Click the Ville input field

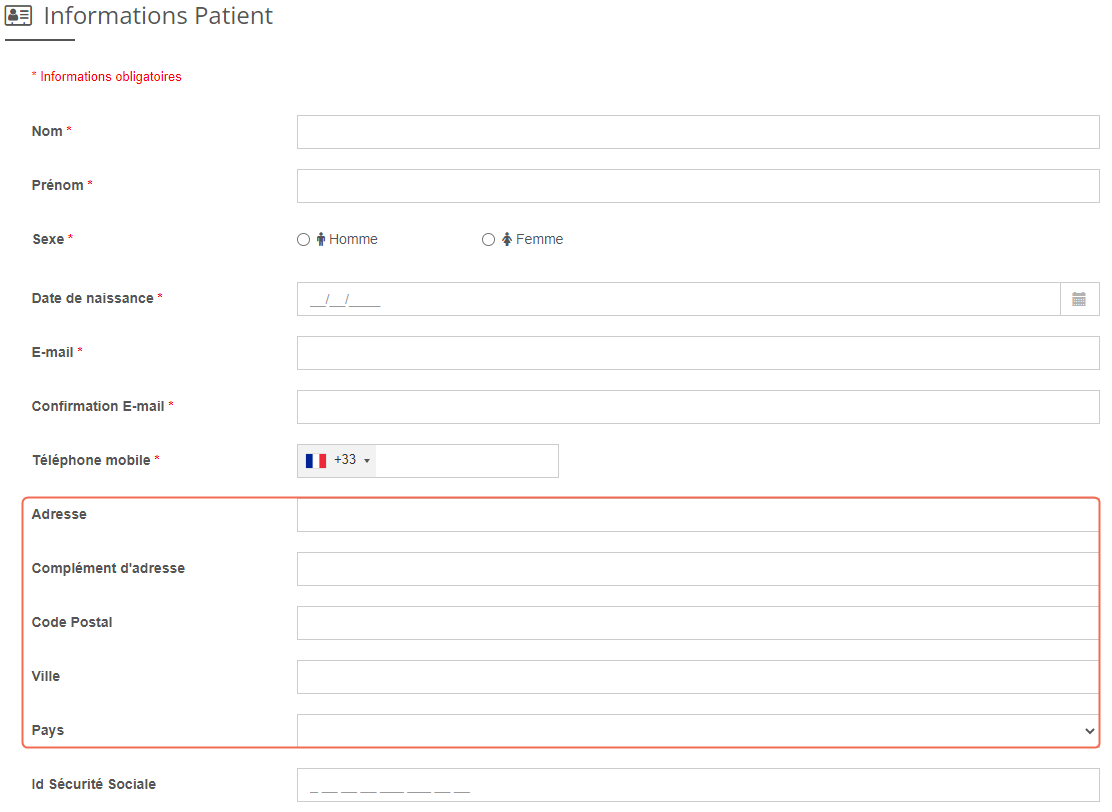697,677
